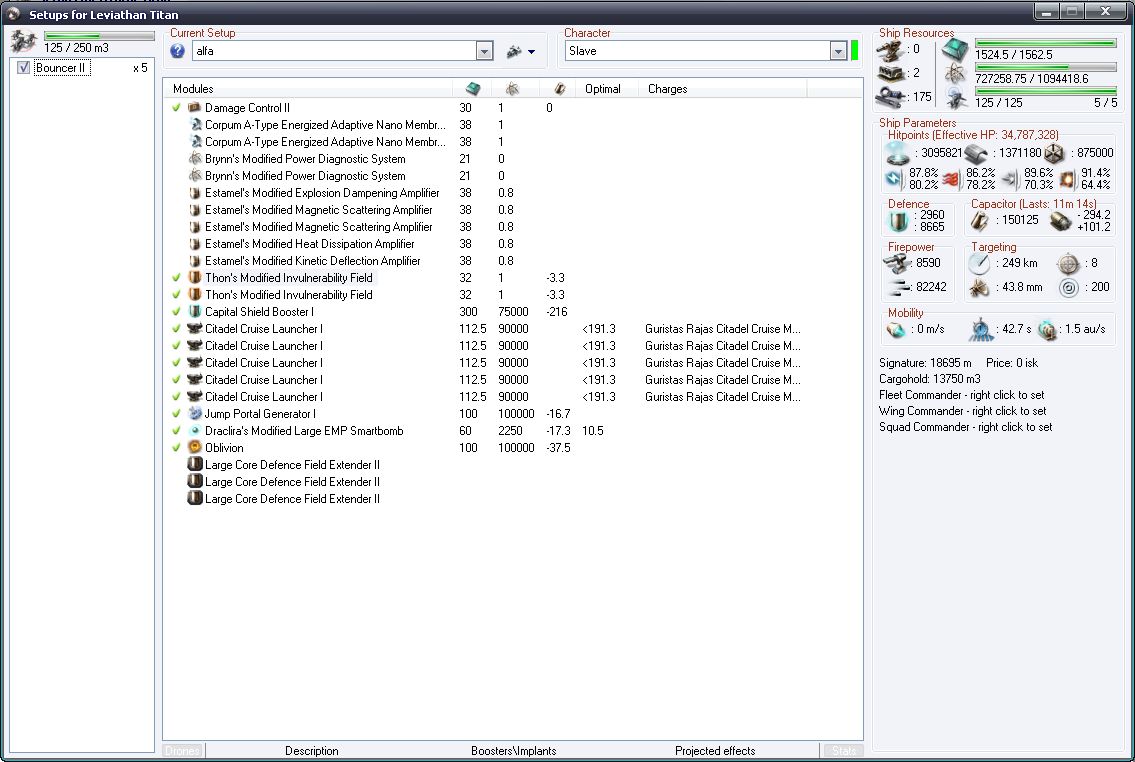Switch to the Description tab

coord(311,750)
